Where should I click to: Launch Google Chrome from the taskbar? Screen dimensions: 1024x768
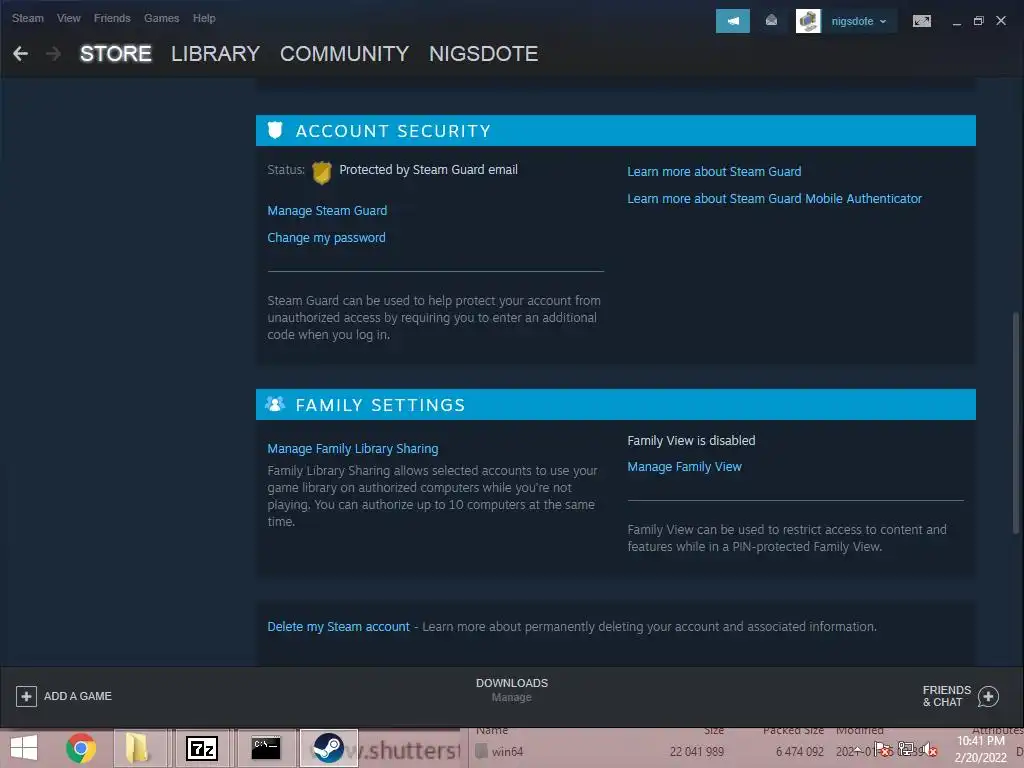click(x=80, y=748)
